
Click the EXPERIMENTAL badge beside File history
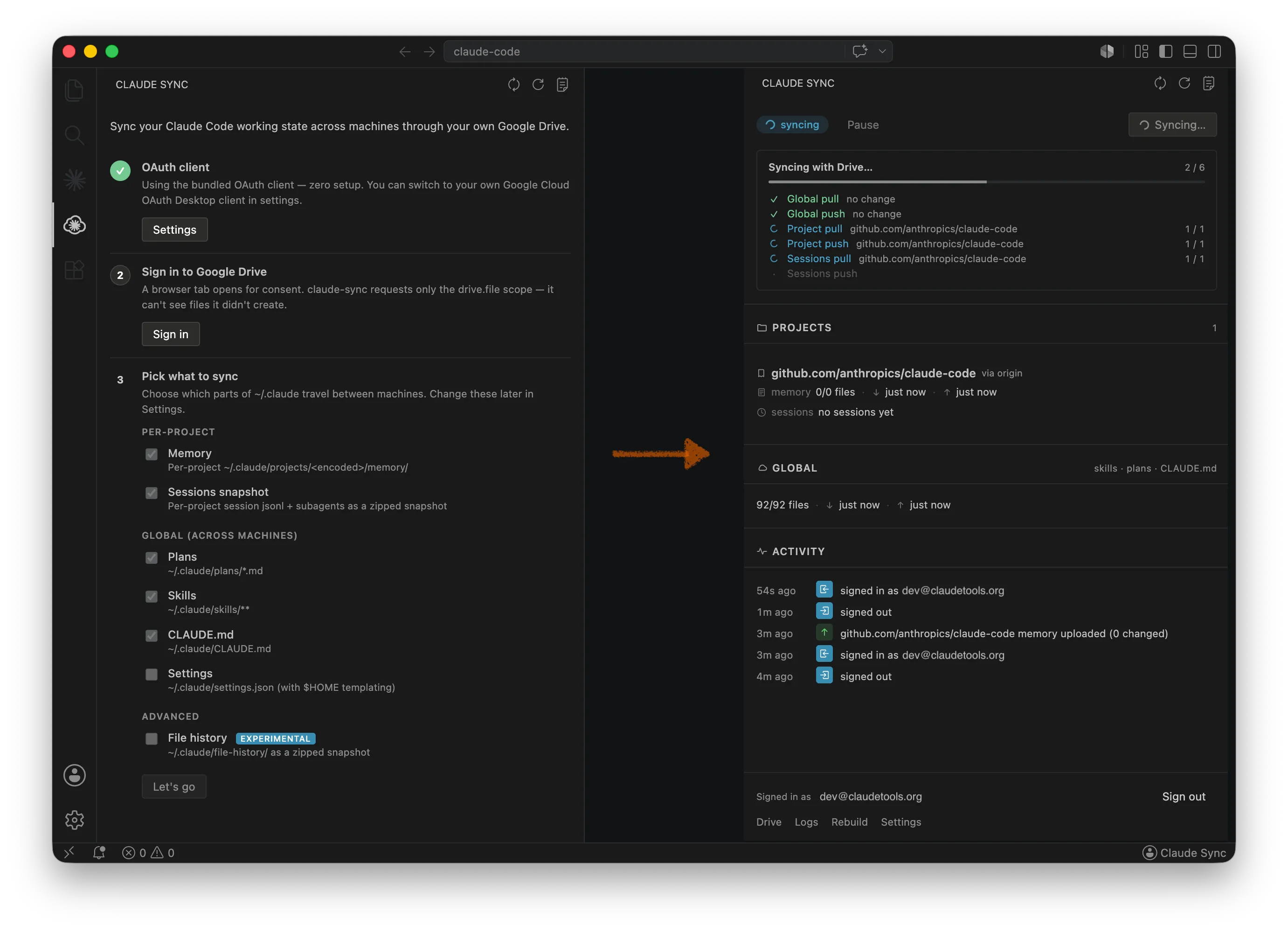[276, 738]
